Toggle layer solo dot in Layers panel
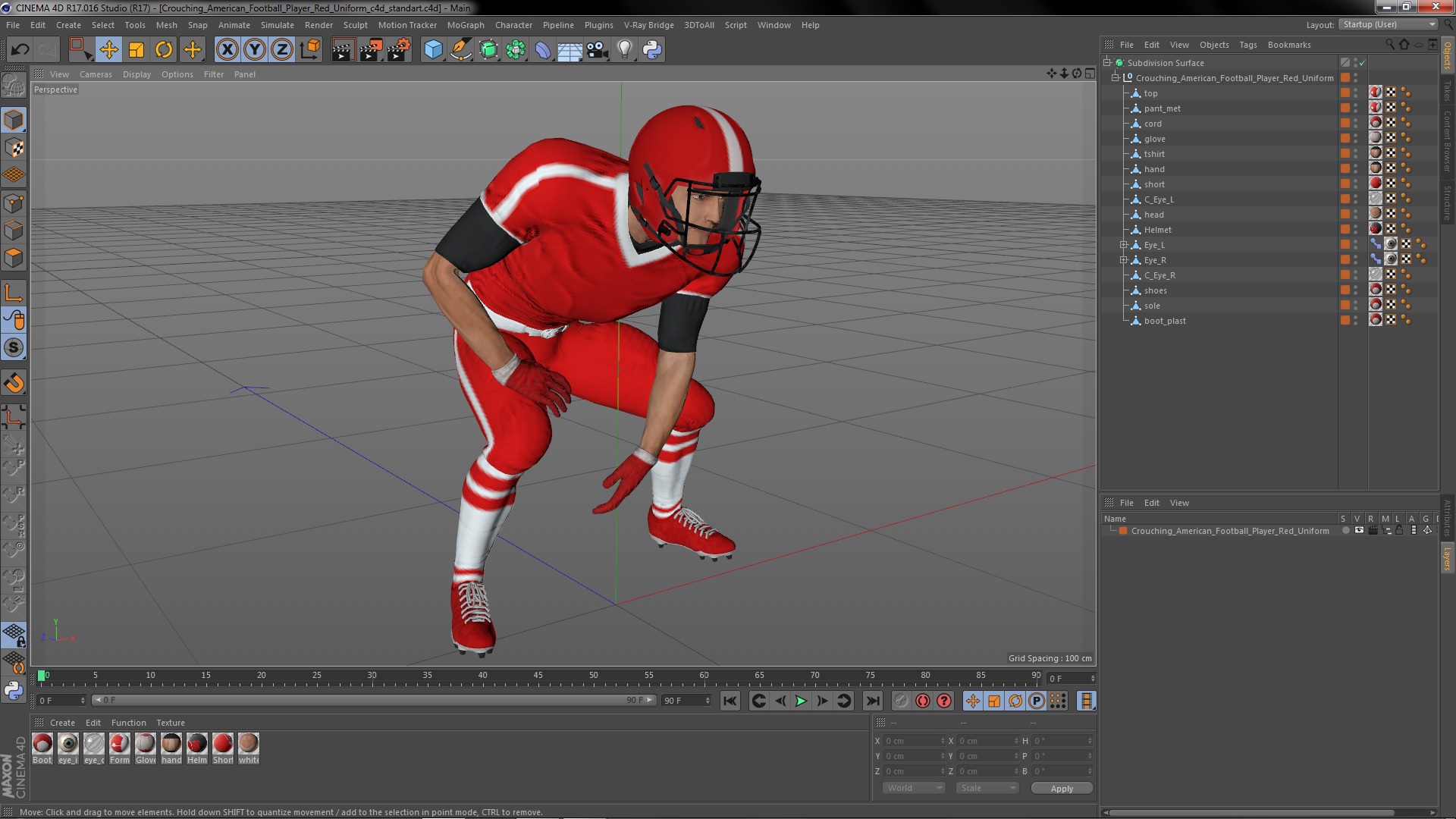The height and width of the screenshot is (819, 1456). (x=1345, y=531)
